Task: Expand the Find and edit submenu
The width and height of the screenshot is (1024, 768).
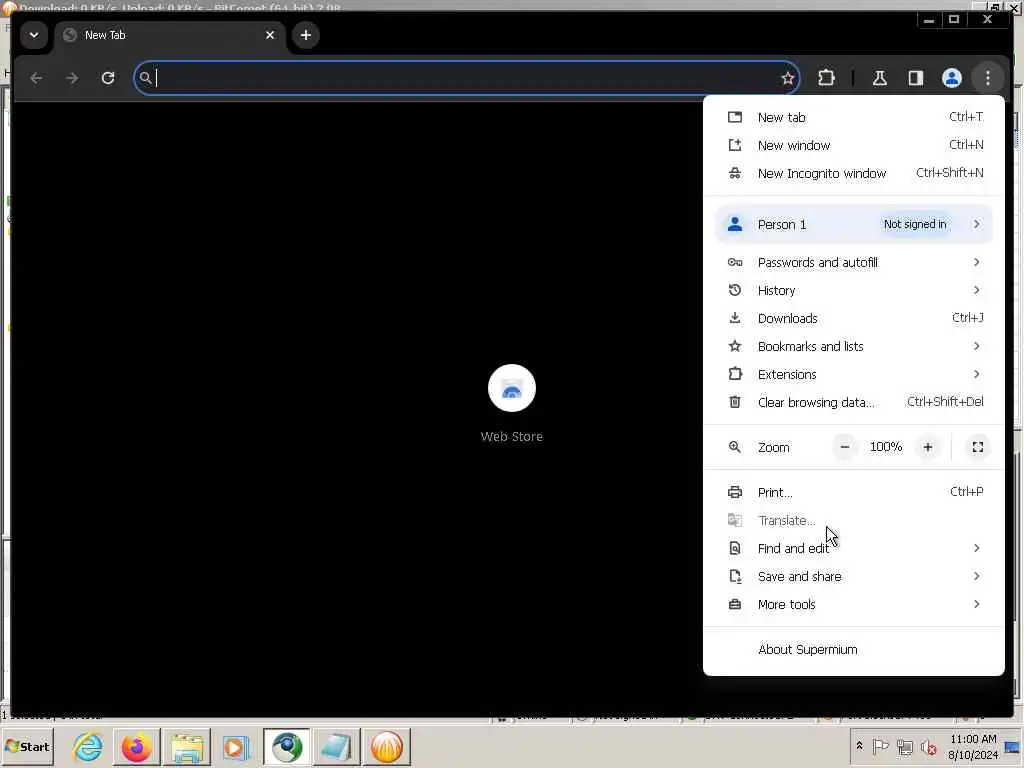Action: tap(854, 549)
